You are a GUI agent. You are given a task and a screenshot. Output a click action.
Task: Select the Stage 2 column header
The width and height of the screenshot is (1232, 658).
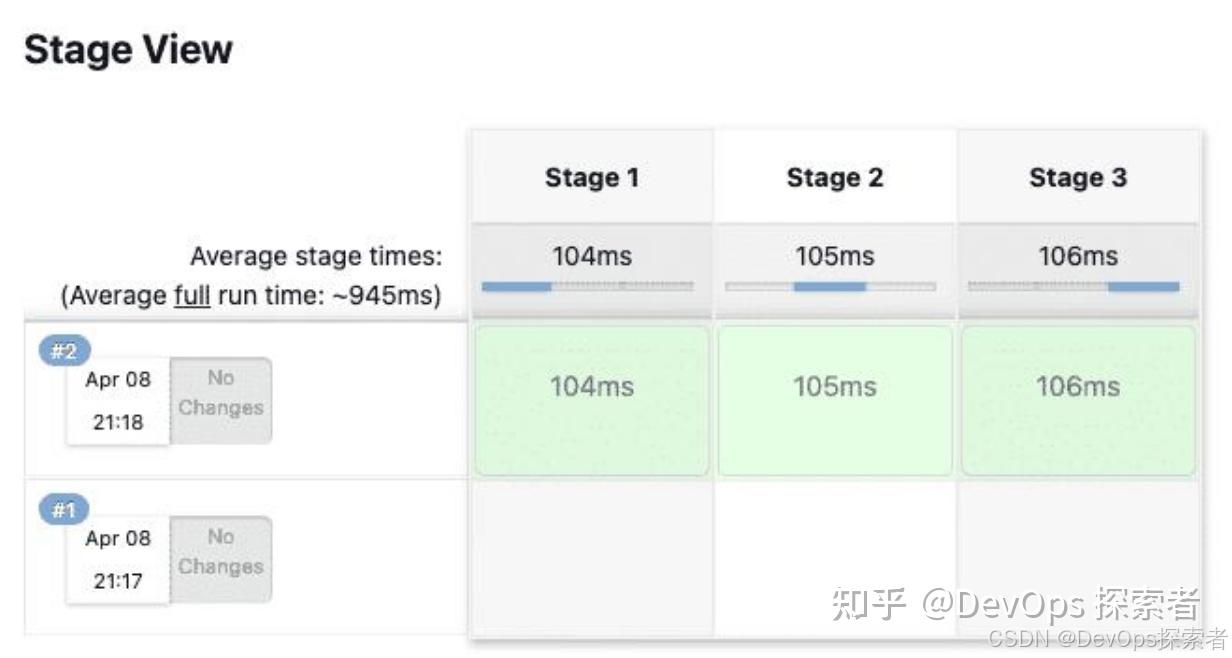836,177
